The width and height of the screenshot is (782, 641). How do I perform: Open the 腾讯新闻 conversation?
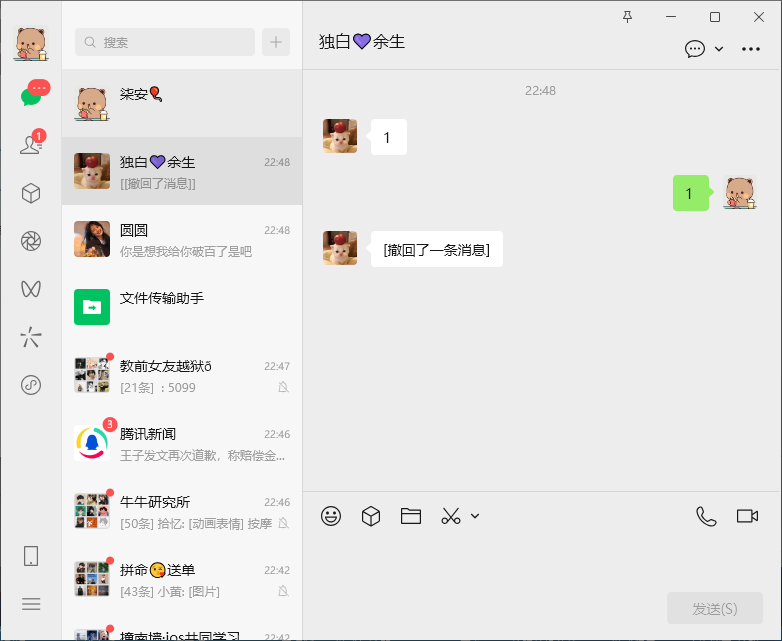[x=182, y=442]
